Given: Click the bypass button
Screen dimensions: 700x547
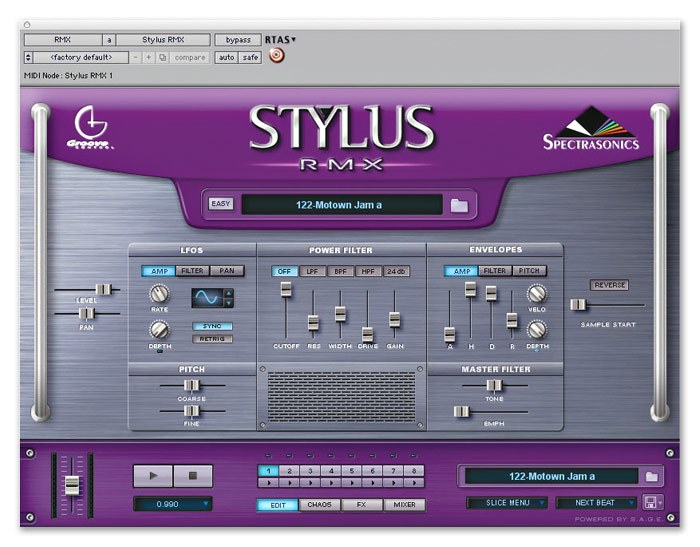Looking at the screenshot, I should pyautogui.click(x=238, y=40).
